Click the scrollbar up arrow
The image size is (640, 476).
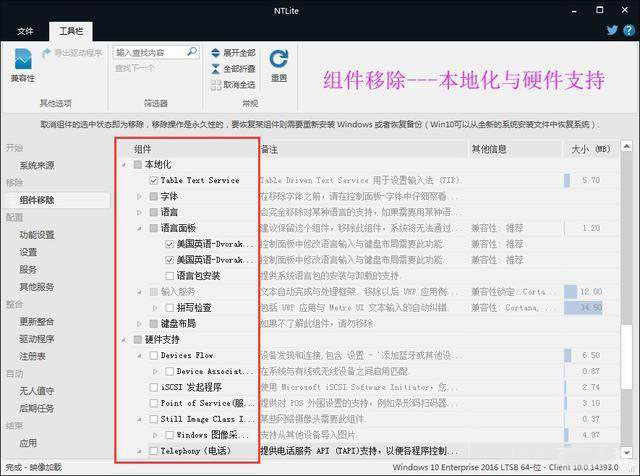(627, 146)
